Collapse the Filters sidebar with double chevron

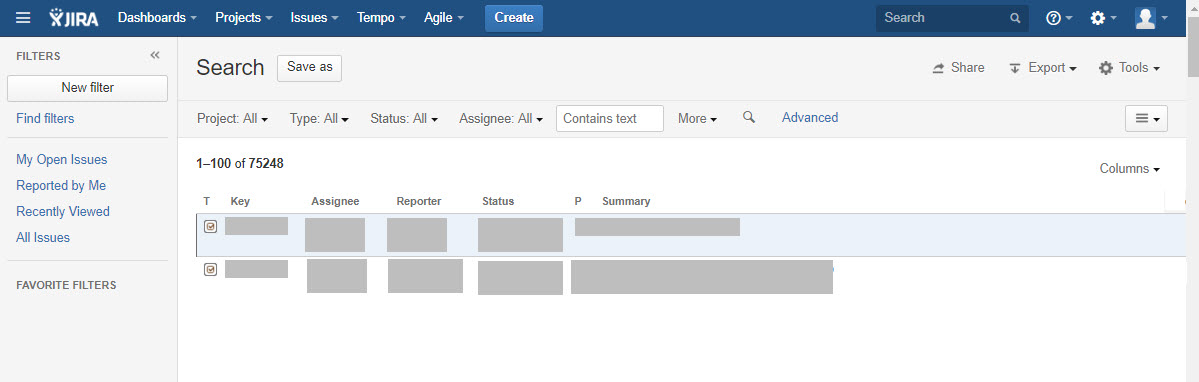click(x=155, y=55)
